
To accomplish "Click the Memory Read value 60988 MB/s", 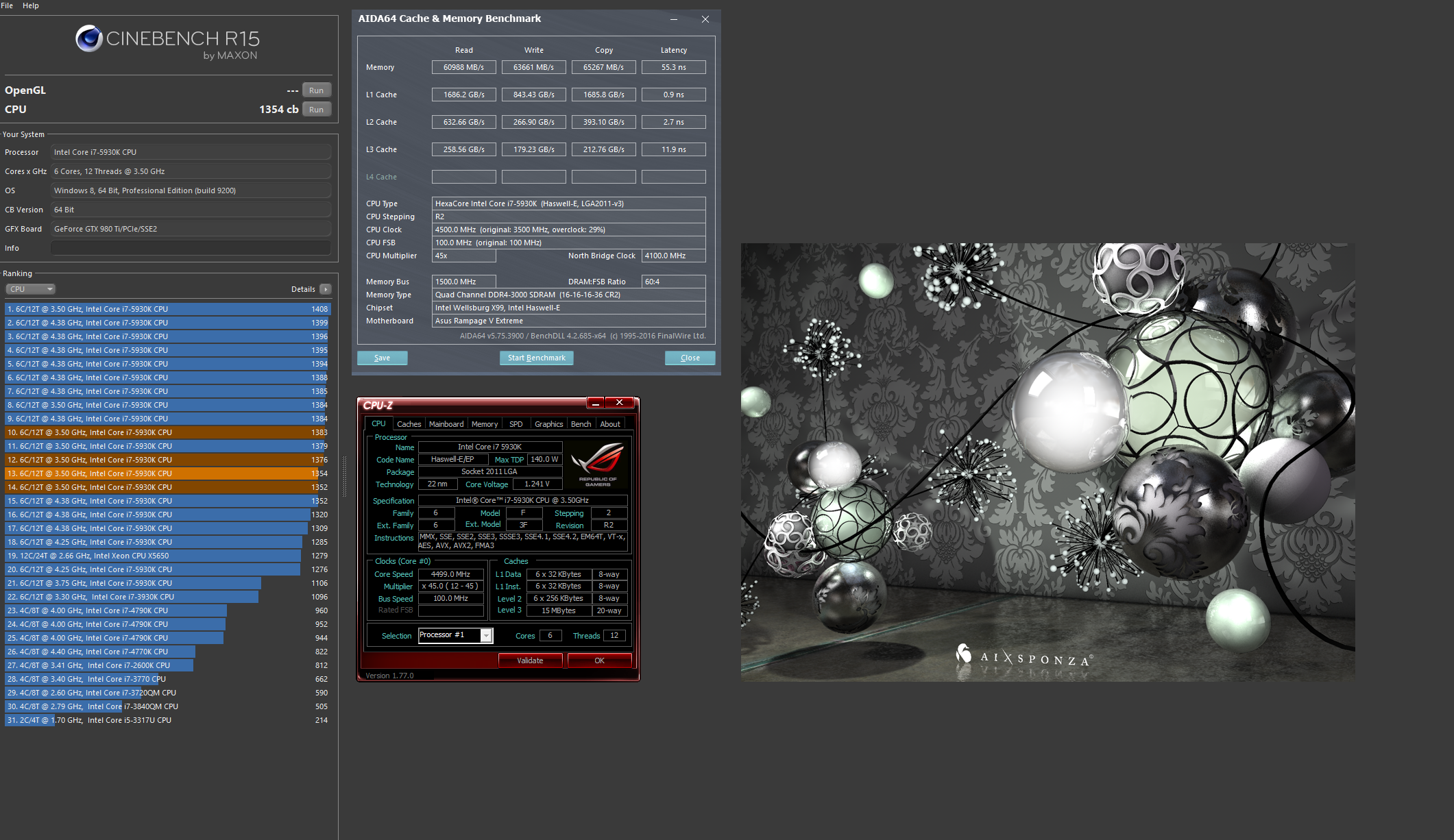I will click(x=464, y=67).
